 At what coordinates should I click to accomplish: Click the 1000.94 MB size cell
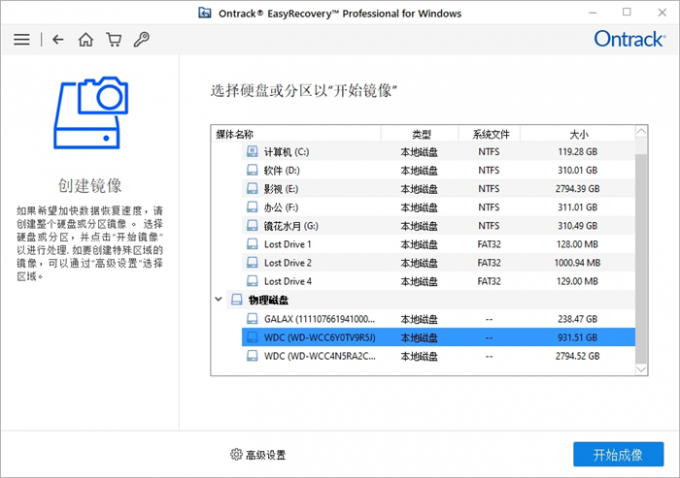pyautogui.click(x=577, y=263)
